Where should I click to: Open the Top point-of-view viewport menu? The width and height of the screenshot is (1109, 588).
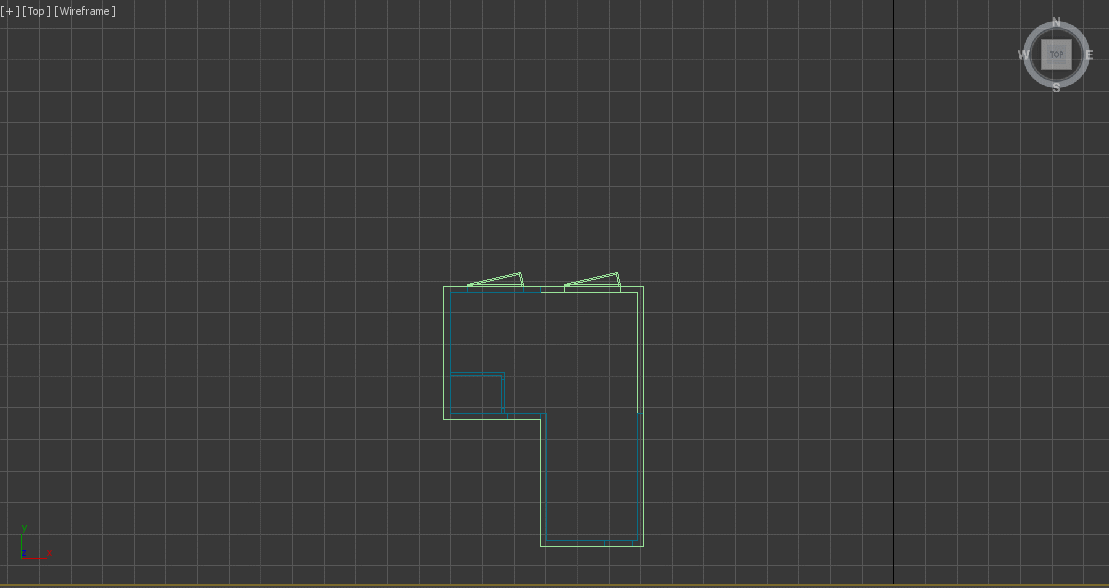click(x=35, y=12)
